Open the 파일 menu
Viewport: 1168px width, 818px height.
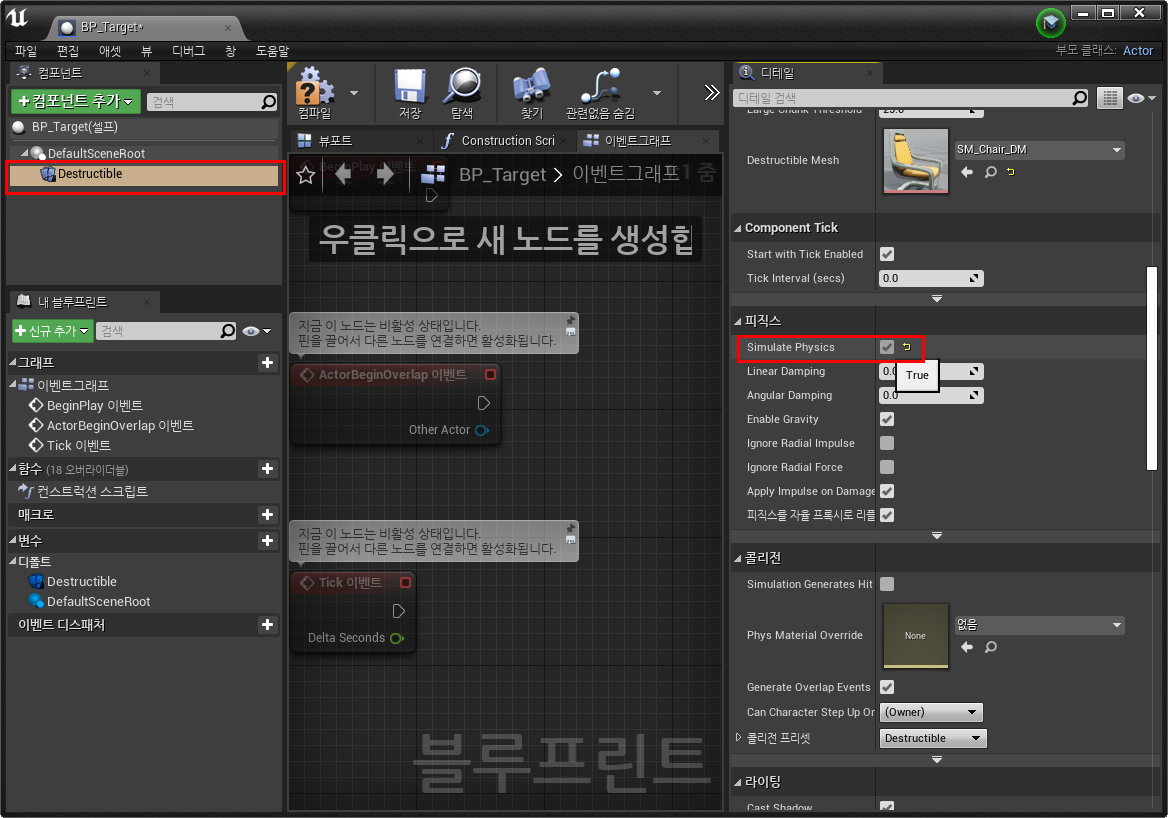tap(25, 51)
